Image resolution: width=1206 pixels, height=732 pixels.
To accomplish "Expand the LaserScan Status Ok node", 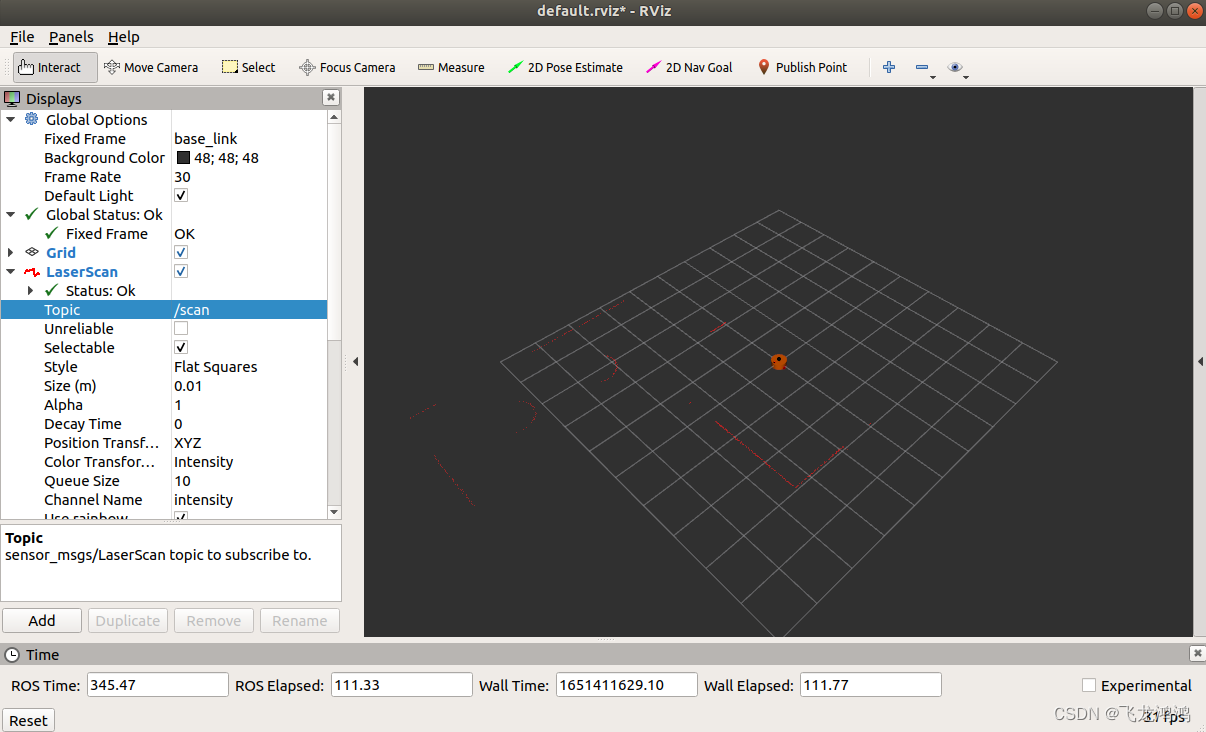I will point(31,291).
